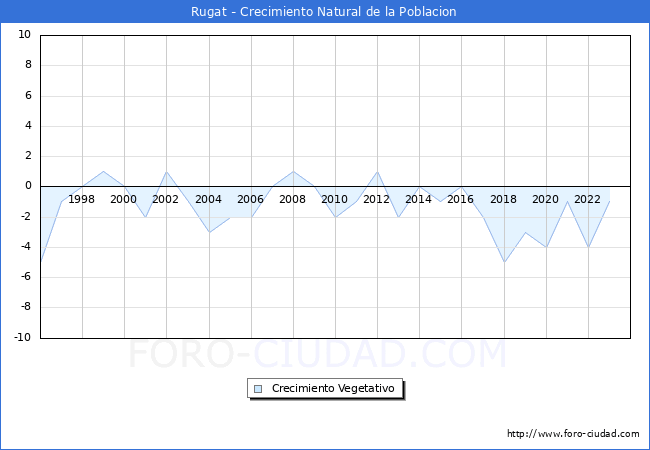Select the 1998 x-axis year label
The width and height of the screenshot is (650, 450).
click(x=82, y=199)
